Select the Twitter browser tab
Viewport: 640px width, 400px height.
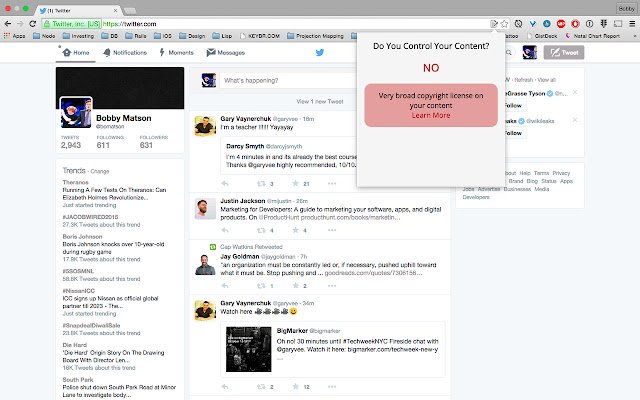[78, 10]
